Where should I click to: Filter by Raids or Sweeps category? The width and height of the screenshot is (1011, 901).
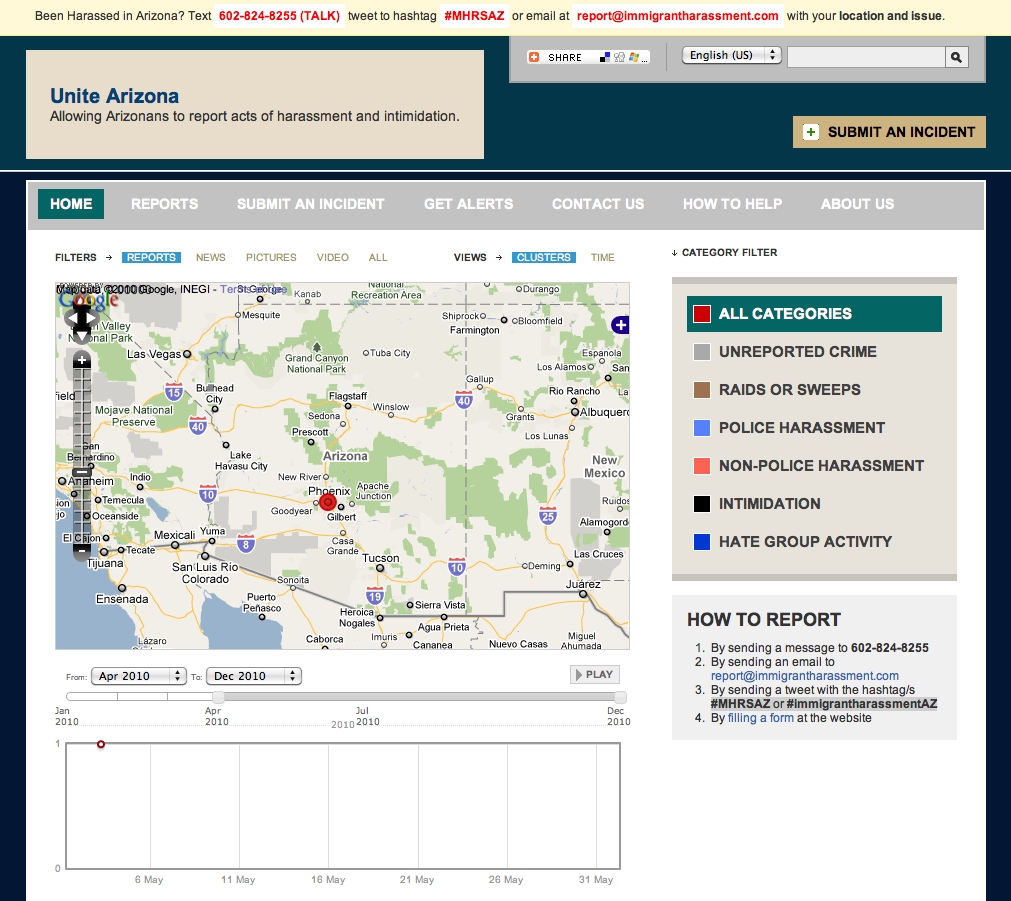pos(790,390)
